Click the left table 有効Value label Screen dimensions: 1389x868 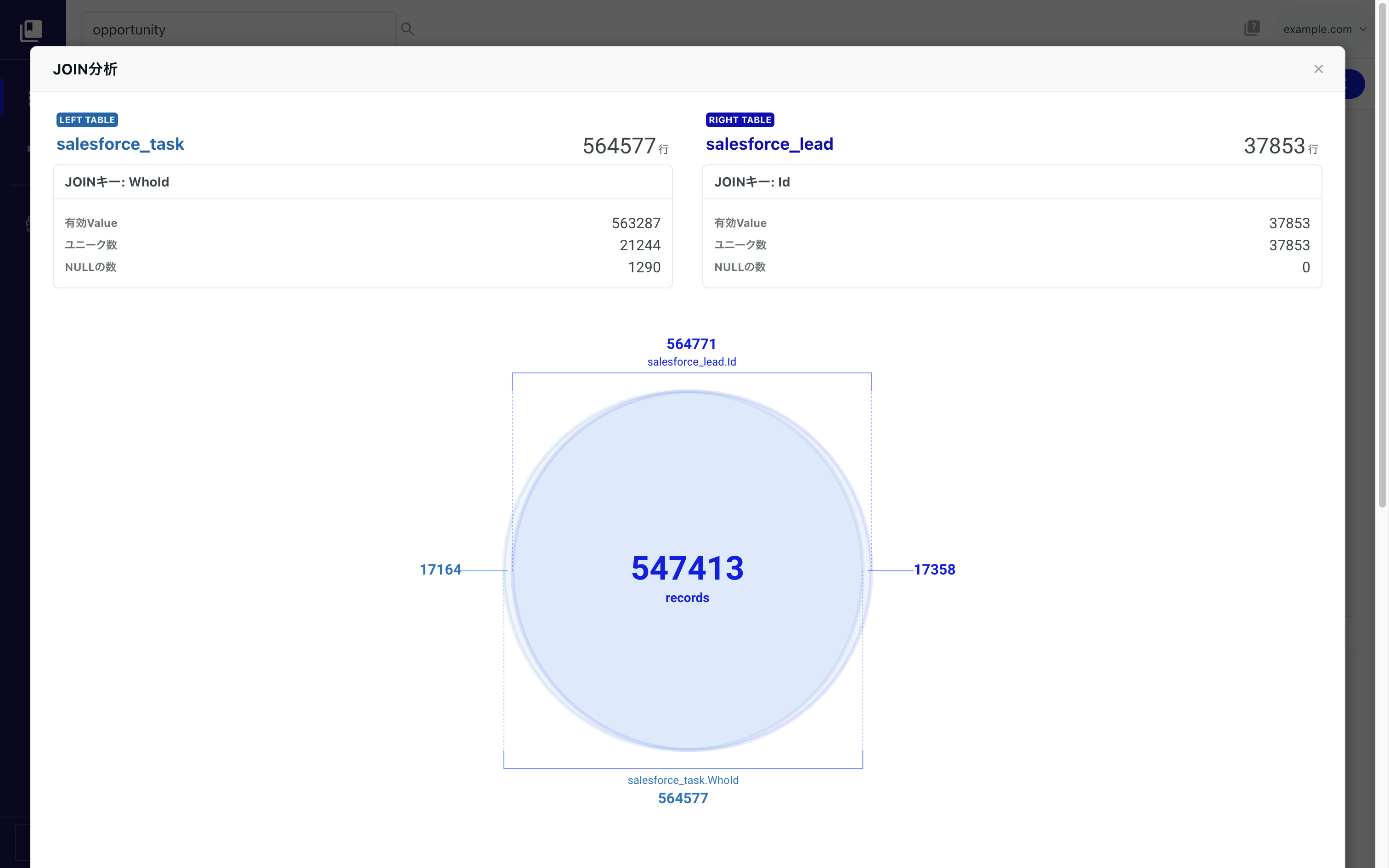tap(90, 223)
